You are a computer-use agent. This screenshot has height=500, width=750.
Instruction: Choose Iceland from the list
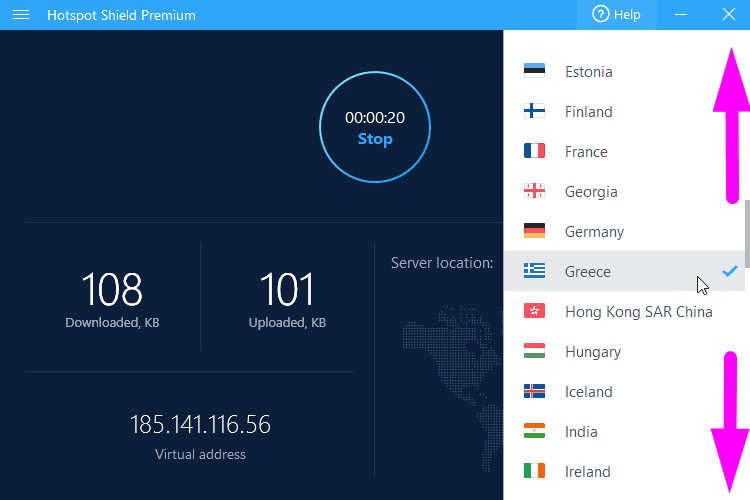624,391
